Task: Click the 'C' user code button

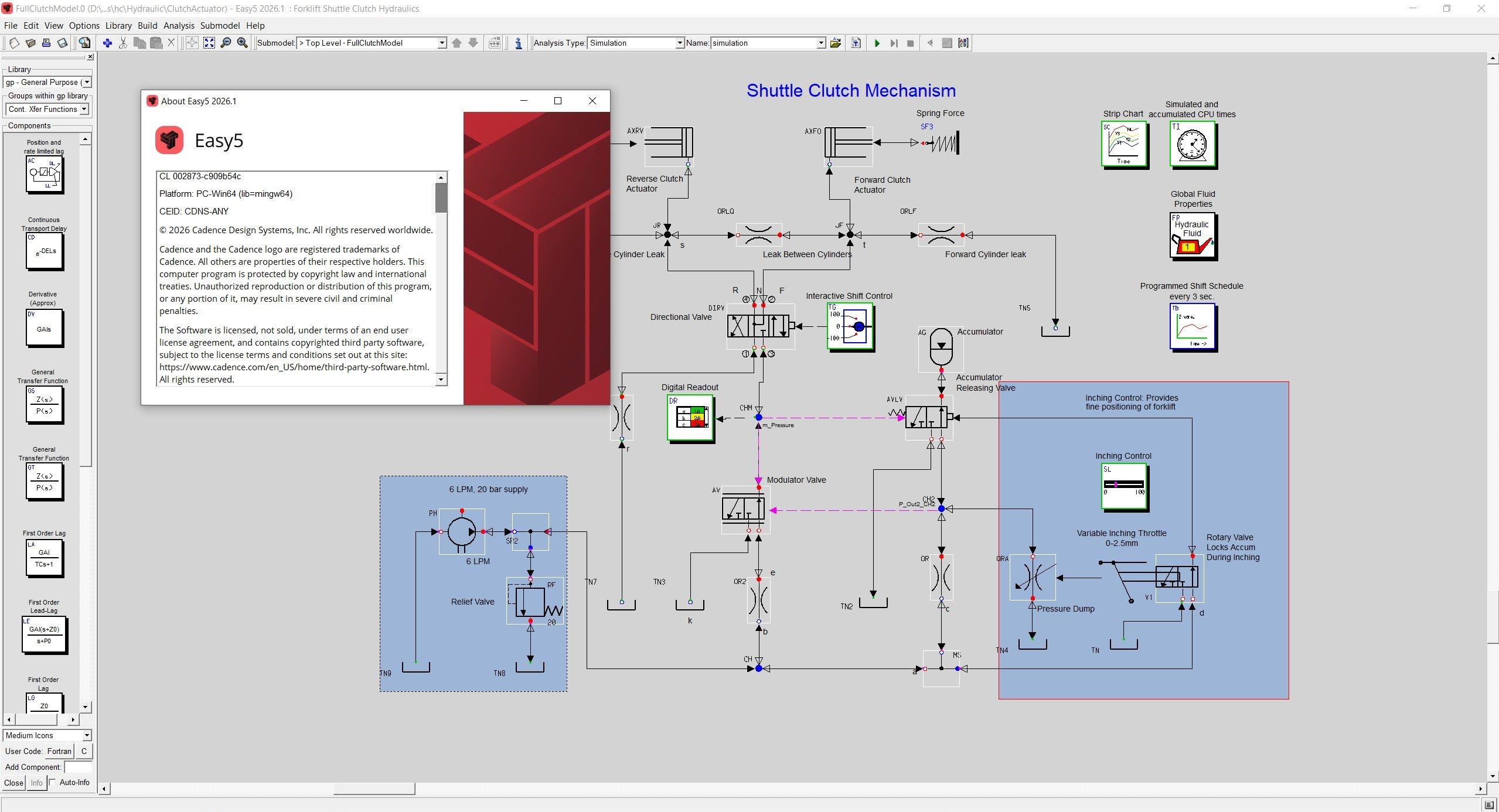Action: point(84,751)
